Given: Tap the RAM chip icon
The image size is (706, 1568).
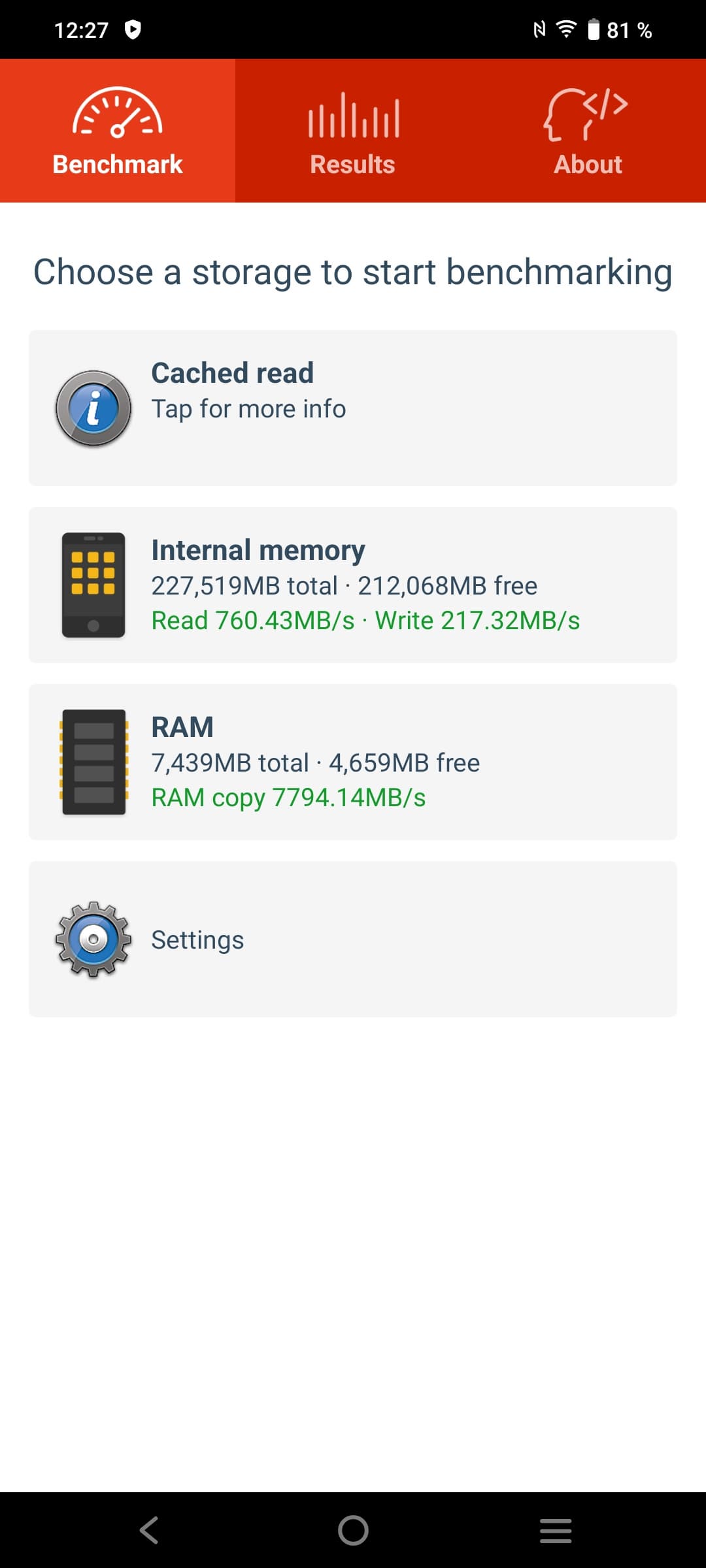Looking at the screenshot, I should [93, 762].
